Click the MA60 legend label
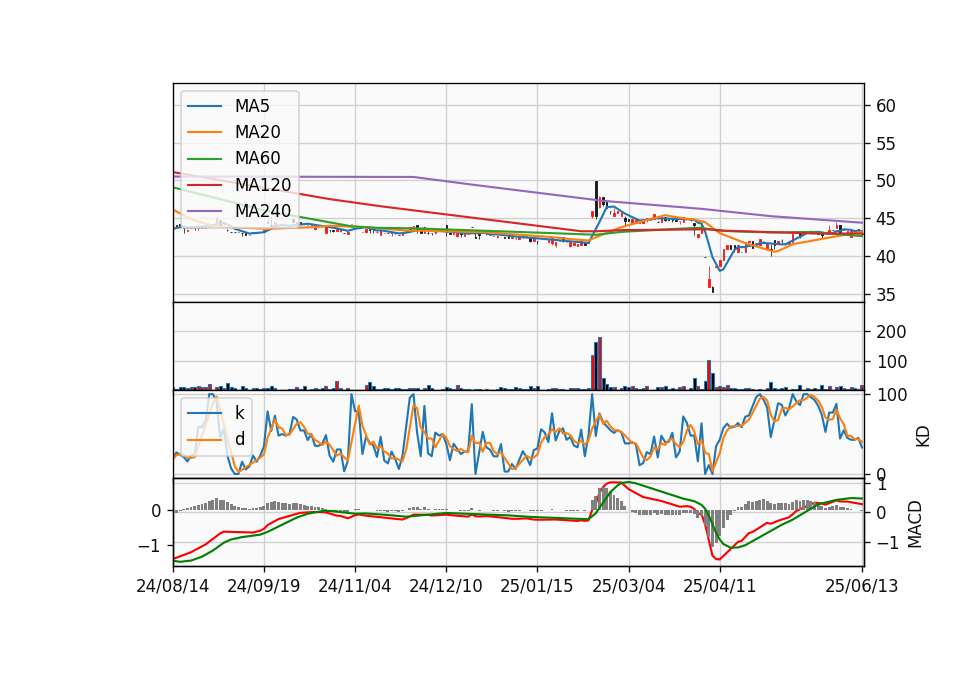This screenshot has width=960, height=690. click(x=257, y=158)
